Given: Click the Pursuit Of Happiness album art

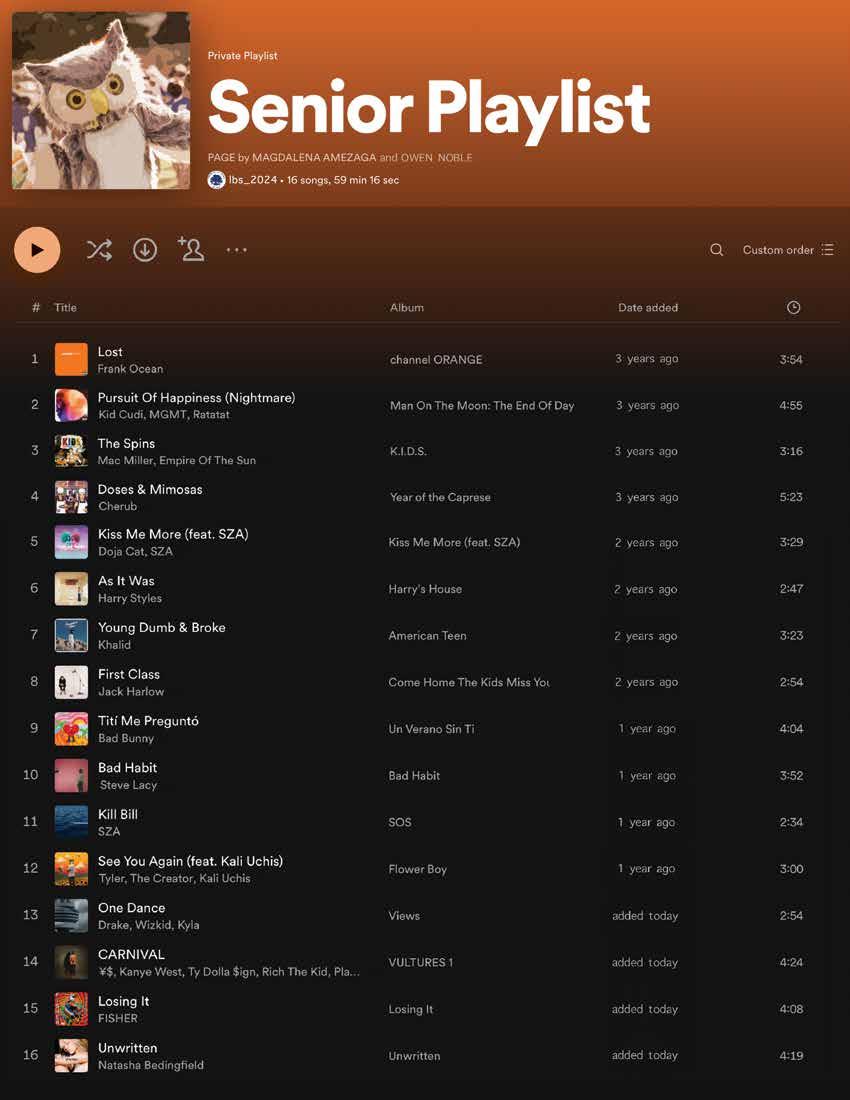Looking at the screenshot, I should click(72, 405).
